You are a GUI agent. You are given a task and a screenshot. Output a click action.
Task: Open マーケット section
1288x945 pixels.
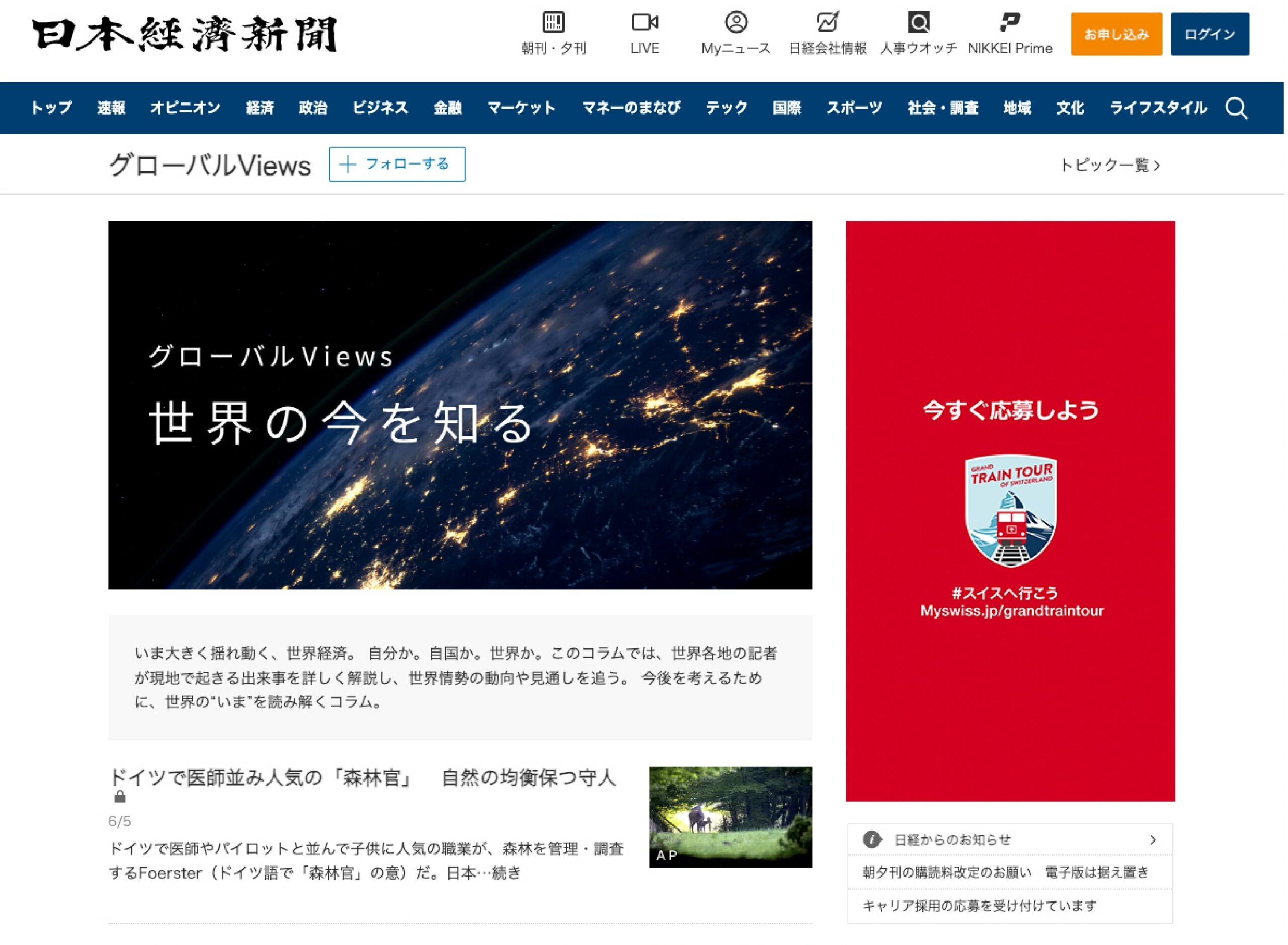click(521, 108)
